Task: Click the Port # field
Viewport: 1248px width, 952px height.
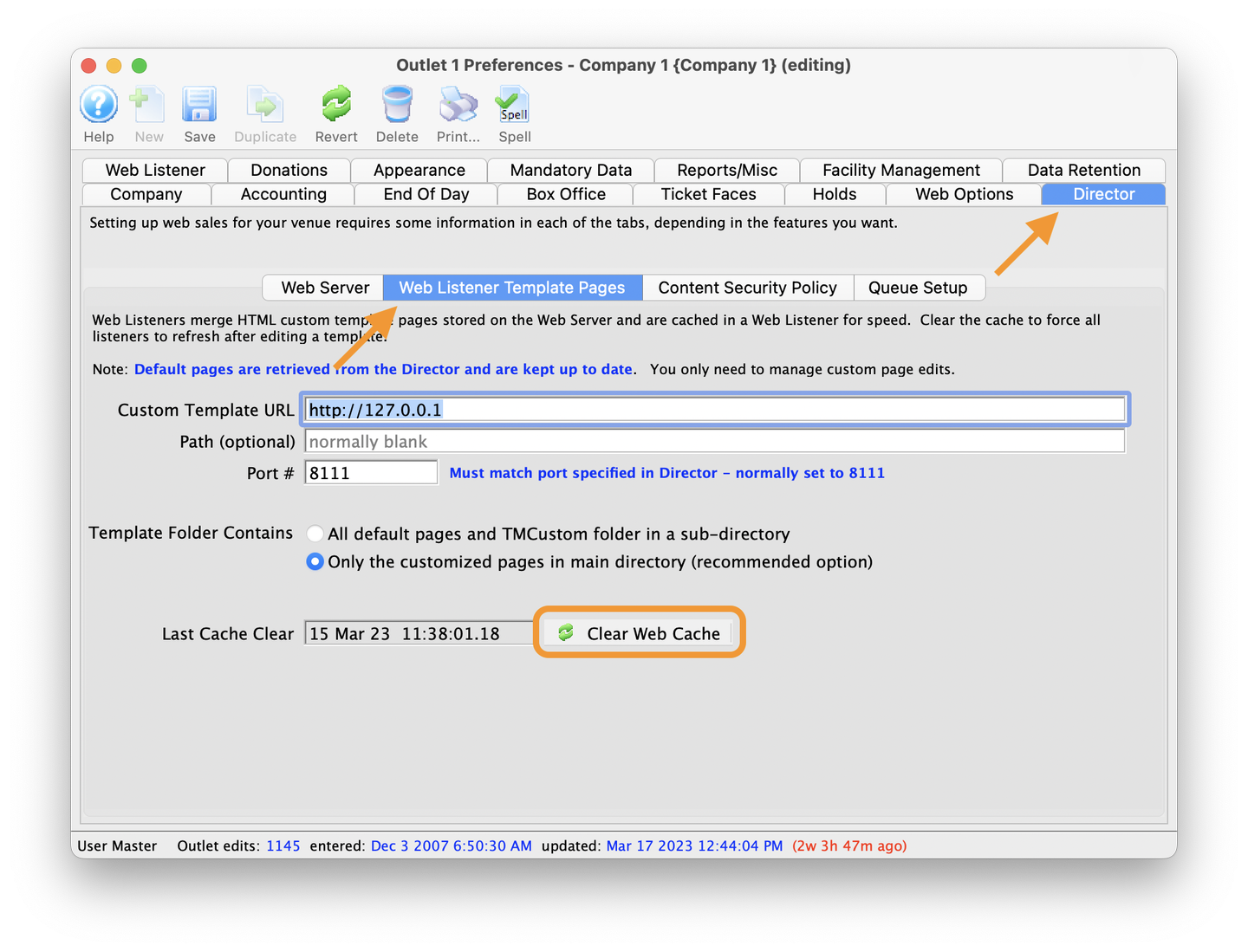Action: pyautogui.click(x=371, y=473)
